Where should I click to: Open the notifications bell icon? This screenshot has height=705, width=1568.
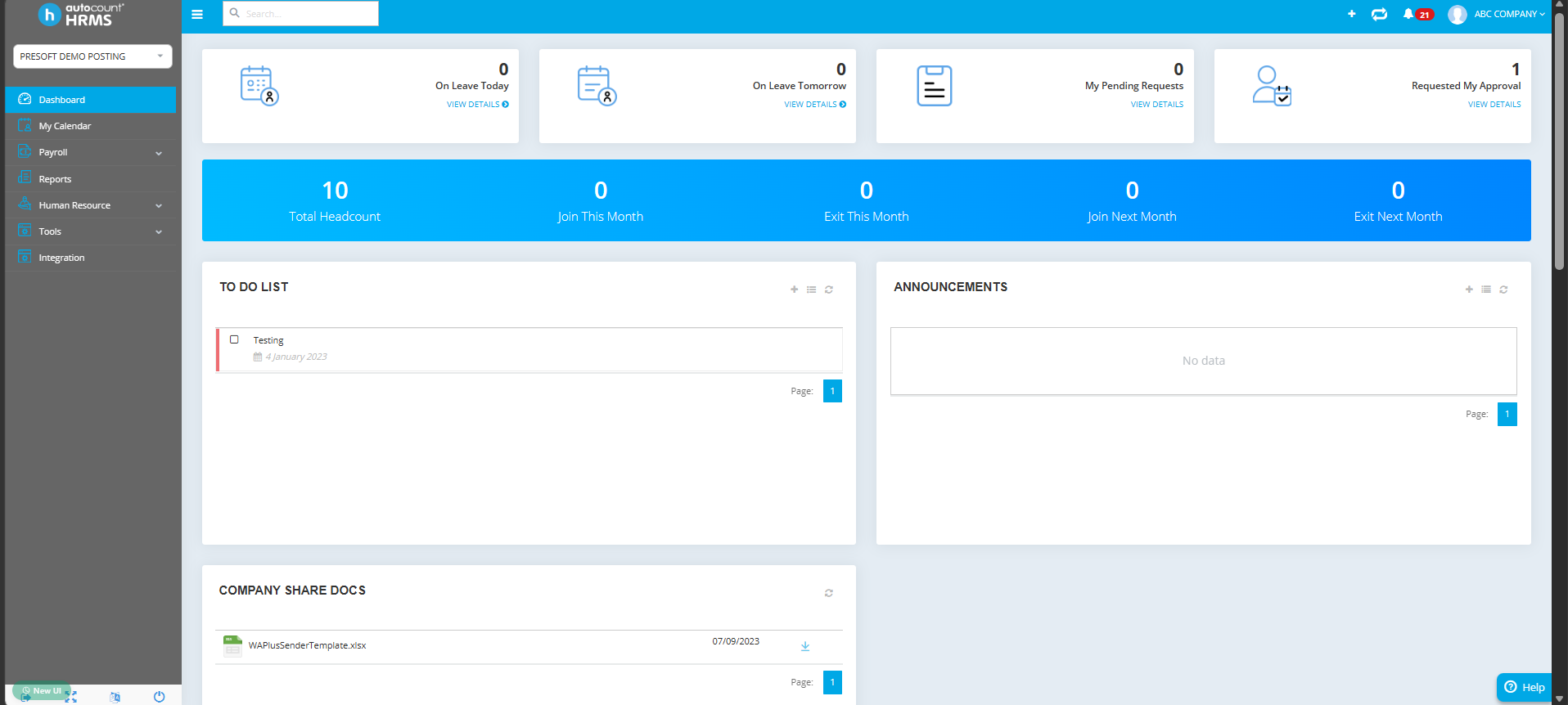click(1408, 14)
